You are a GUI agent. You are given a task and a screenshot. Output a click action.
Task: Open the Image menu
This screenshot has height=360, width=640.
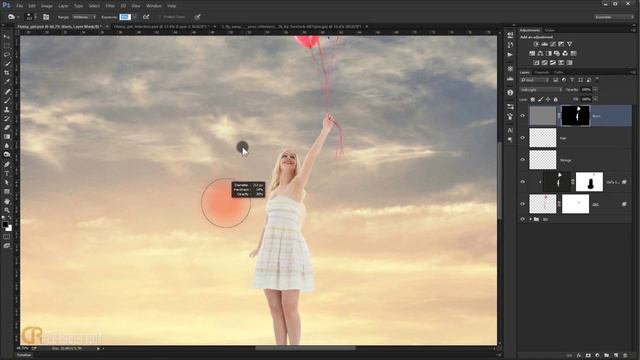pos(47,6)
